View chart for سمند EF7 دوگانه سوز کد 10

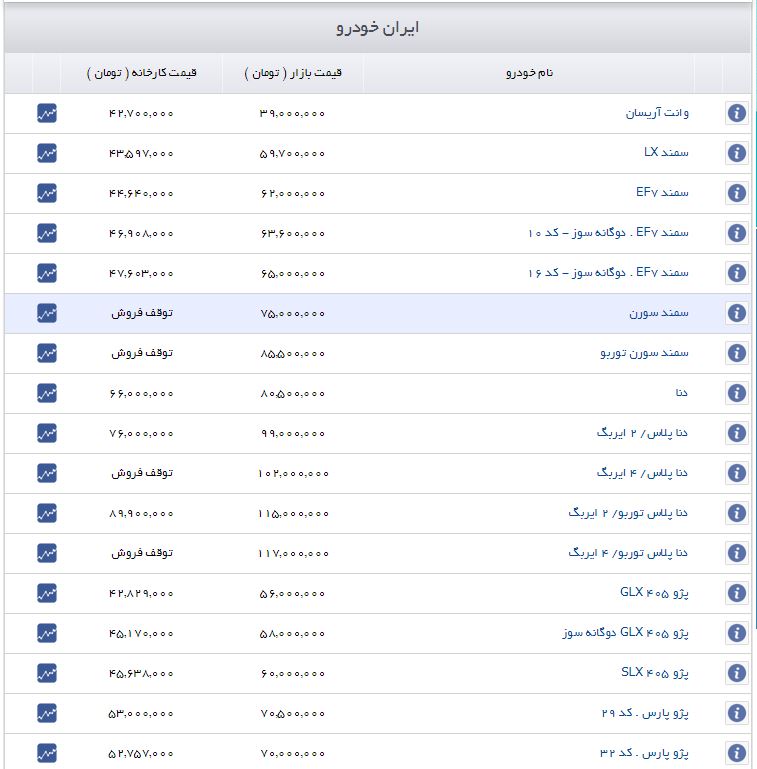47,233
